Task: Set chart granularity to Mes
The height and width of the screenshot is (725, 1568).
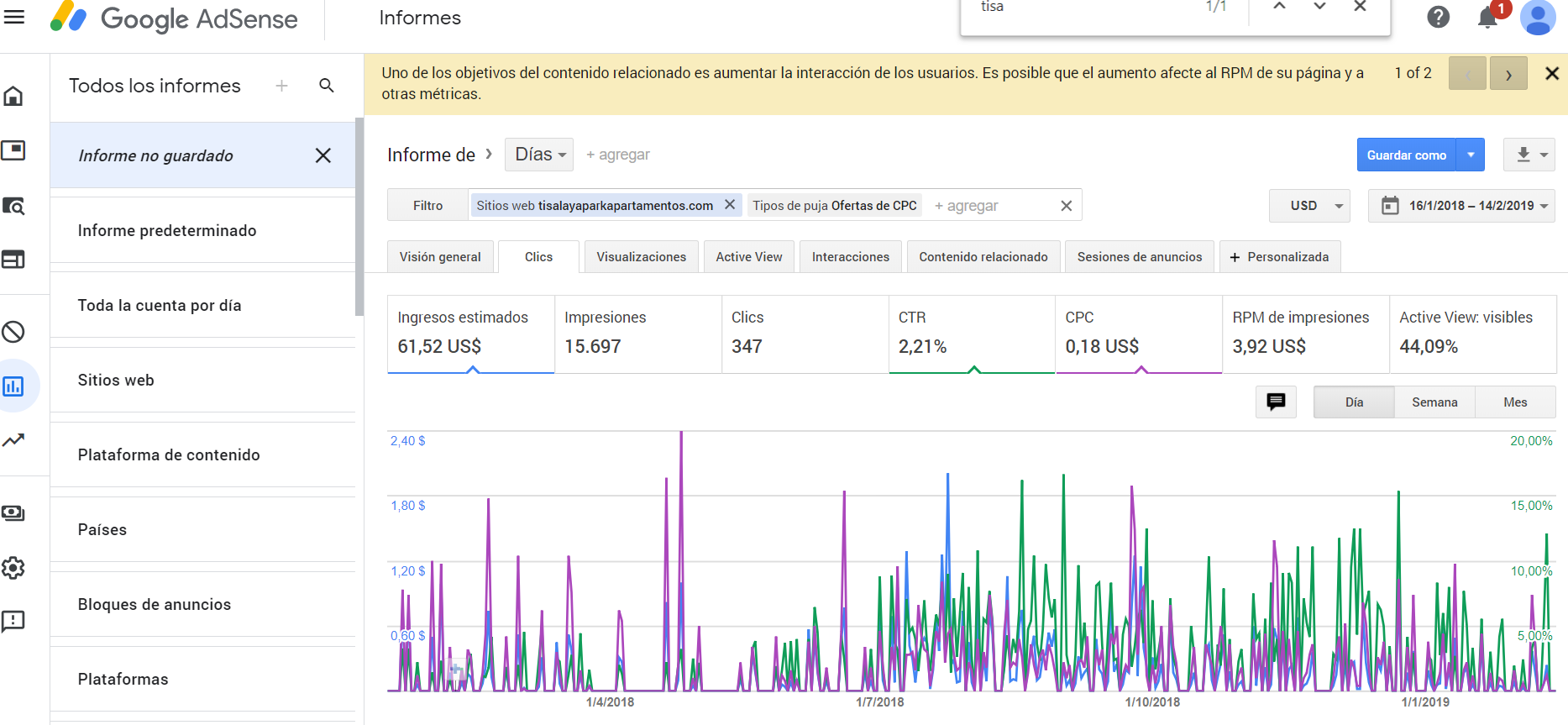Action: (1515, 402)
